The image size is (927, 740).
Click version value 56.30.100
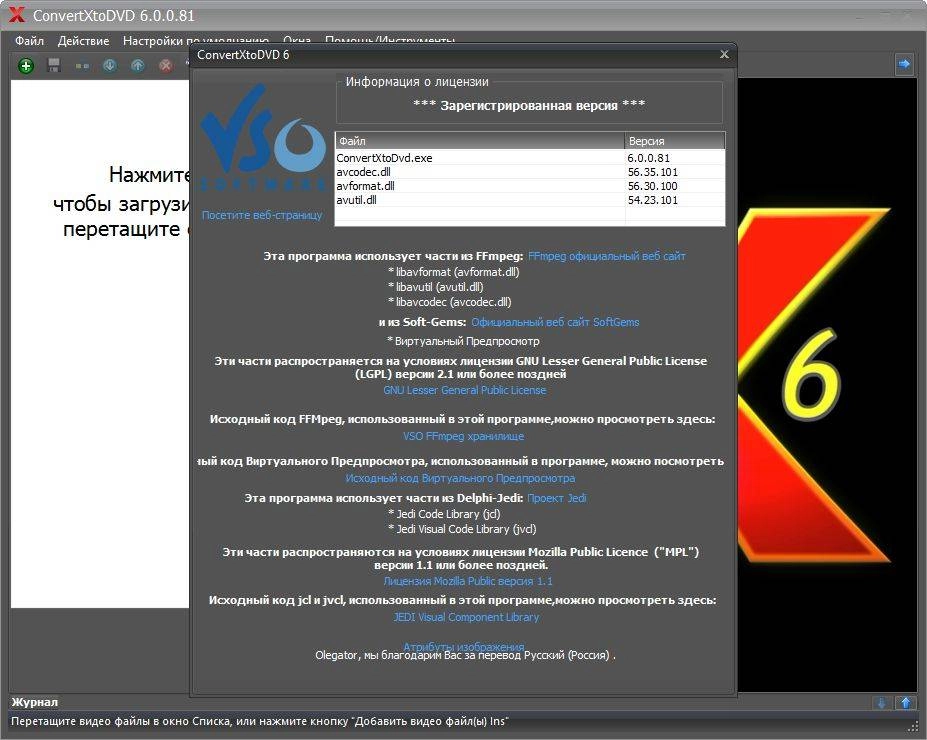(653, 186)
